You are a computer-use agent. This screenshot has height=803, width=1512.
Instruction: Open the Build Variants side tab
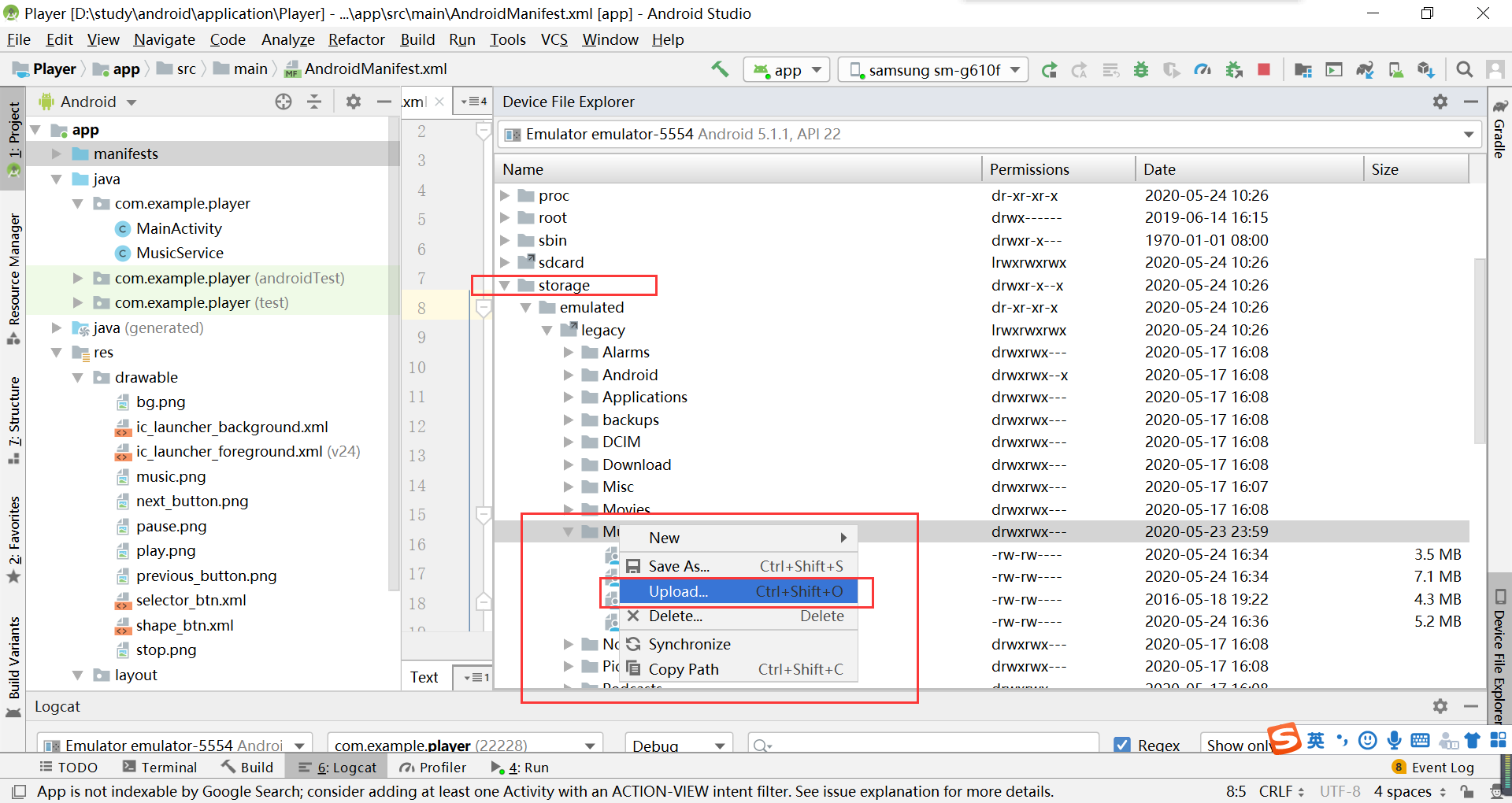14,666
